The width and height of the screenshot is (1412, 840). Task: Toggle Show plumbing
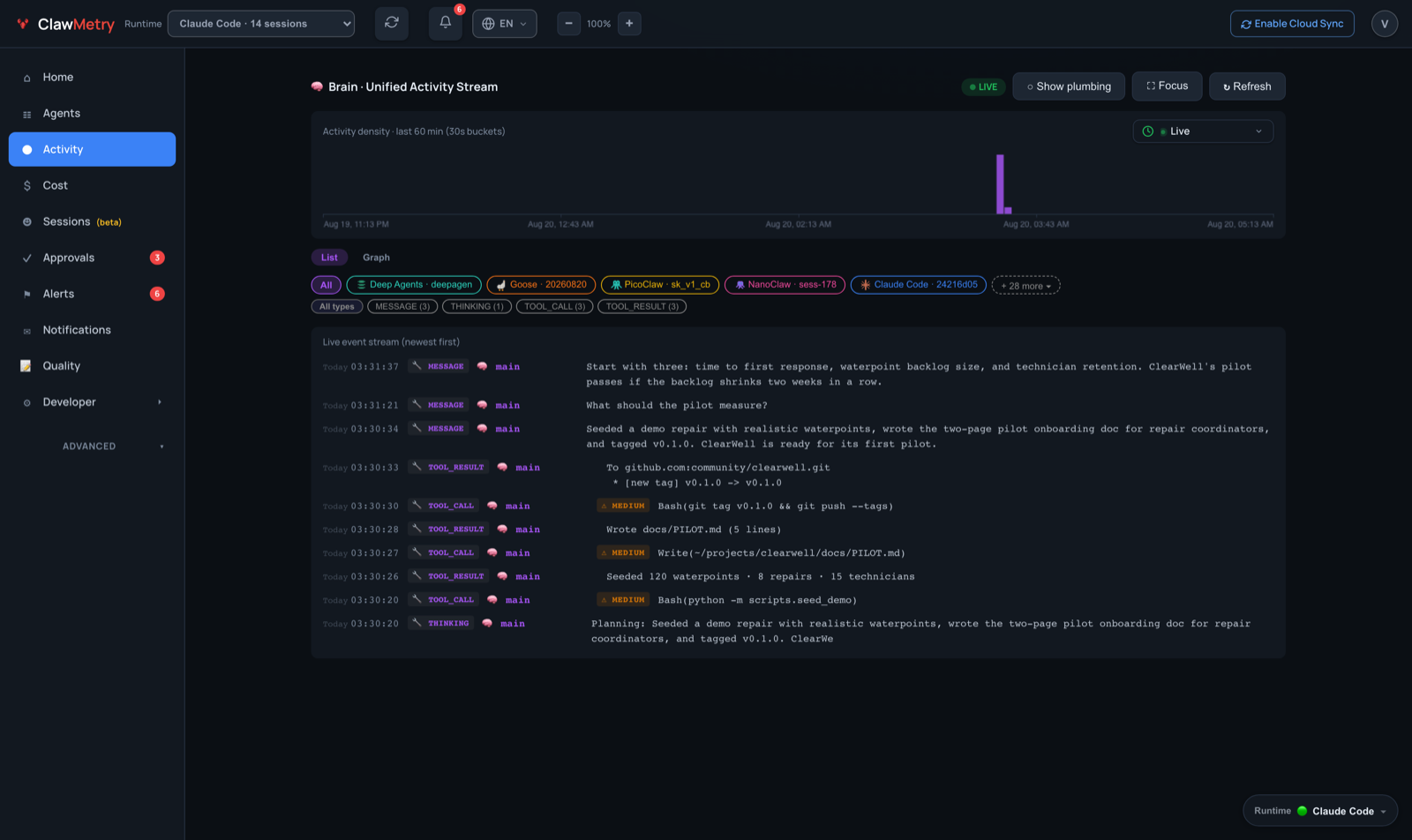click(x=1069, y=86)
